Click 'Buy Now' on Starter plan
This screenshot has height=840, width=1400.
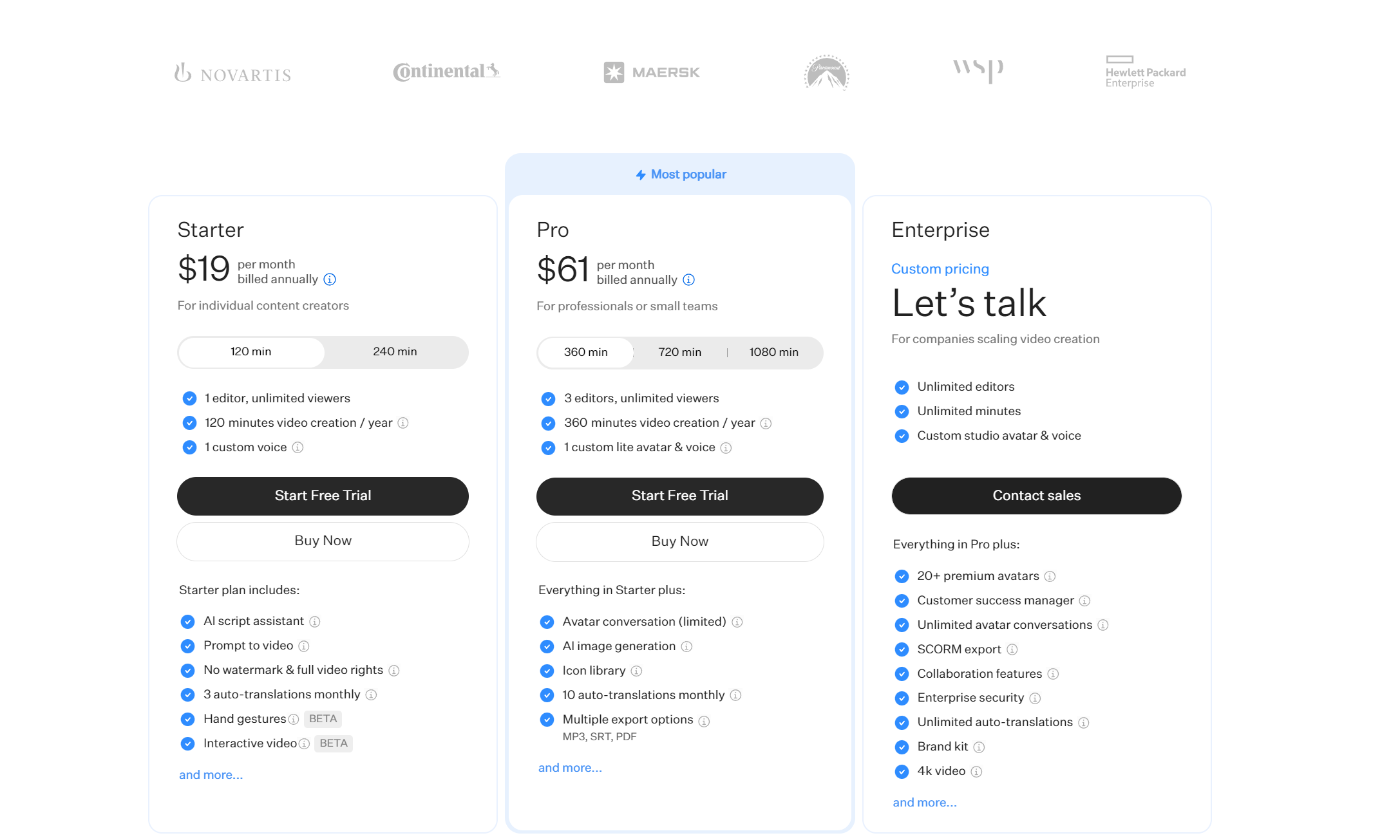click(x=323, y=541)
